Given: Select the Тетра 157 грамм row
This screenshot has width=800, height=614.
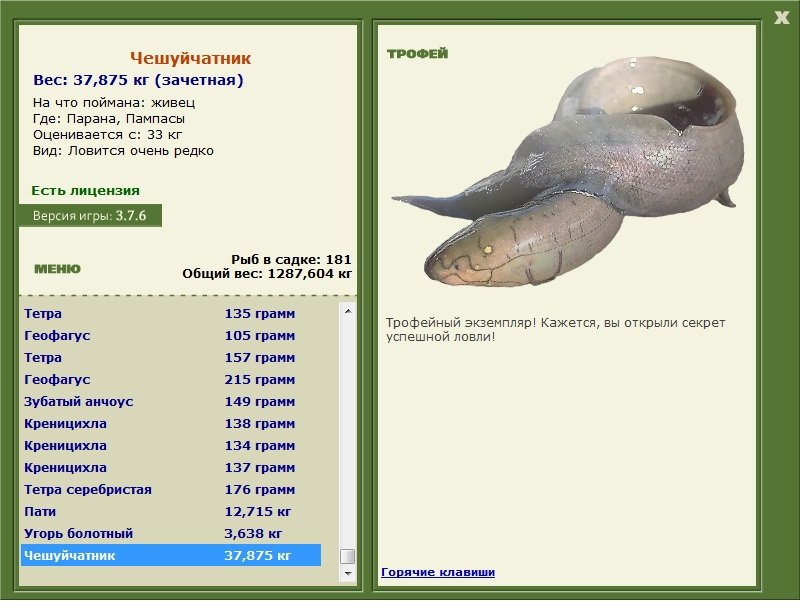Looking at the screenshot, I should tap(171, 357).
